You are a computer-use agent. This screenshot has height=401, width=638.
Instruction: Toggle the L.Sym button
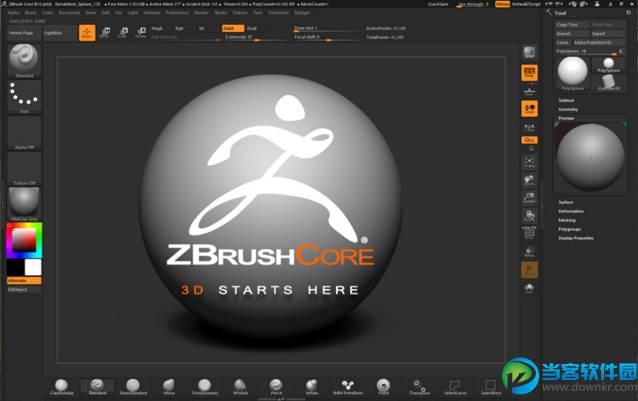529,128
